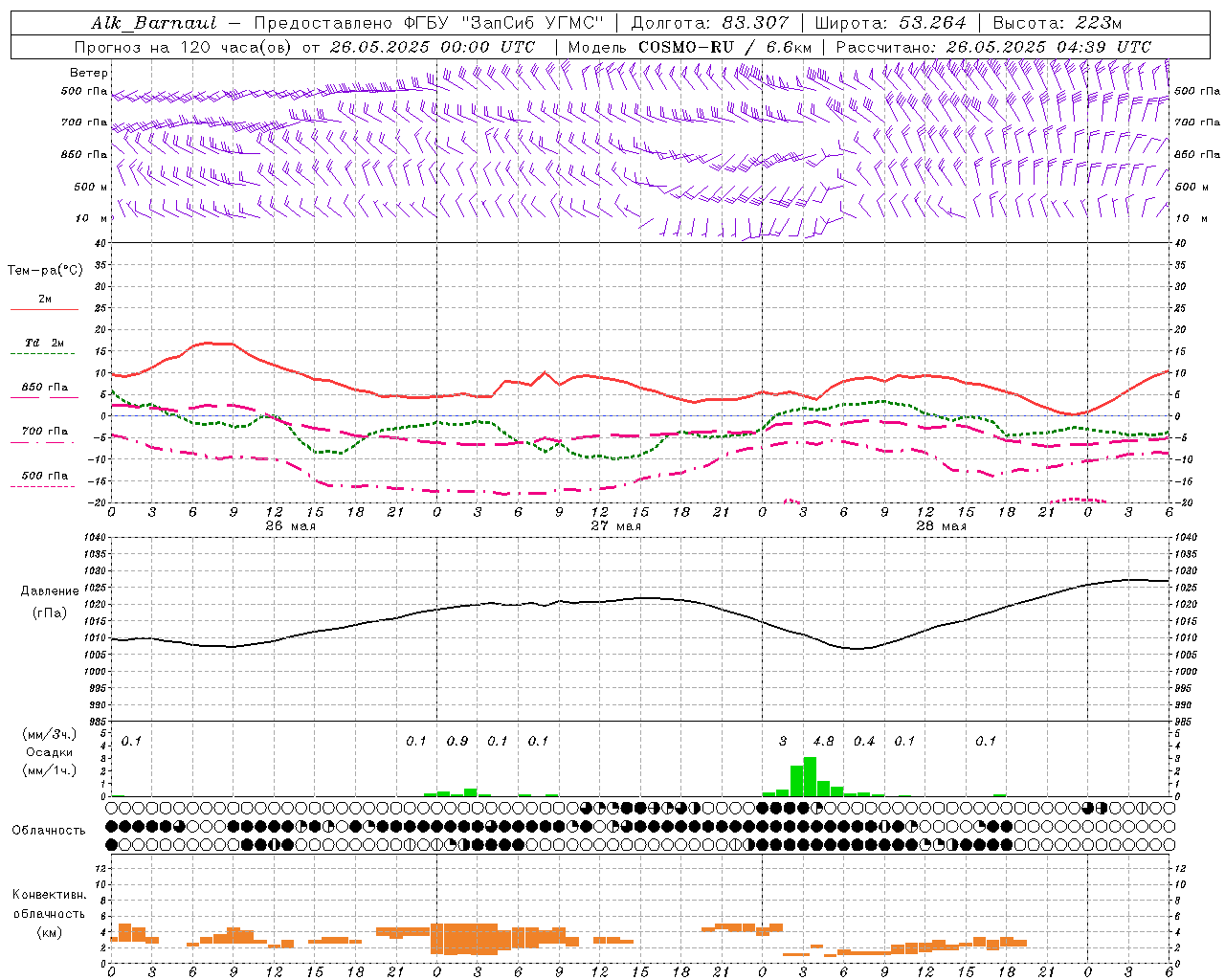Screen dimensions: 1225x980
Task: Select the 'Высота: 223м' elevation text
Action: click(1057, 23)
